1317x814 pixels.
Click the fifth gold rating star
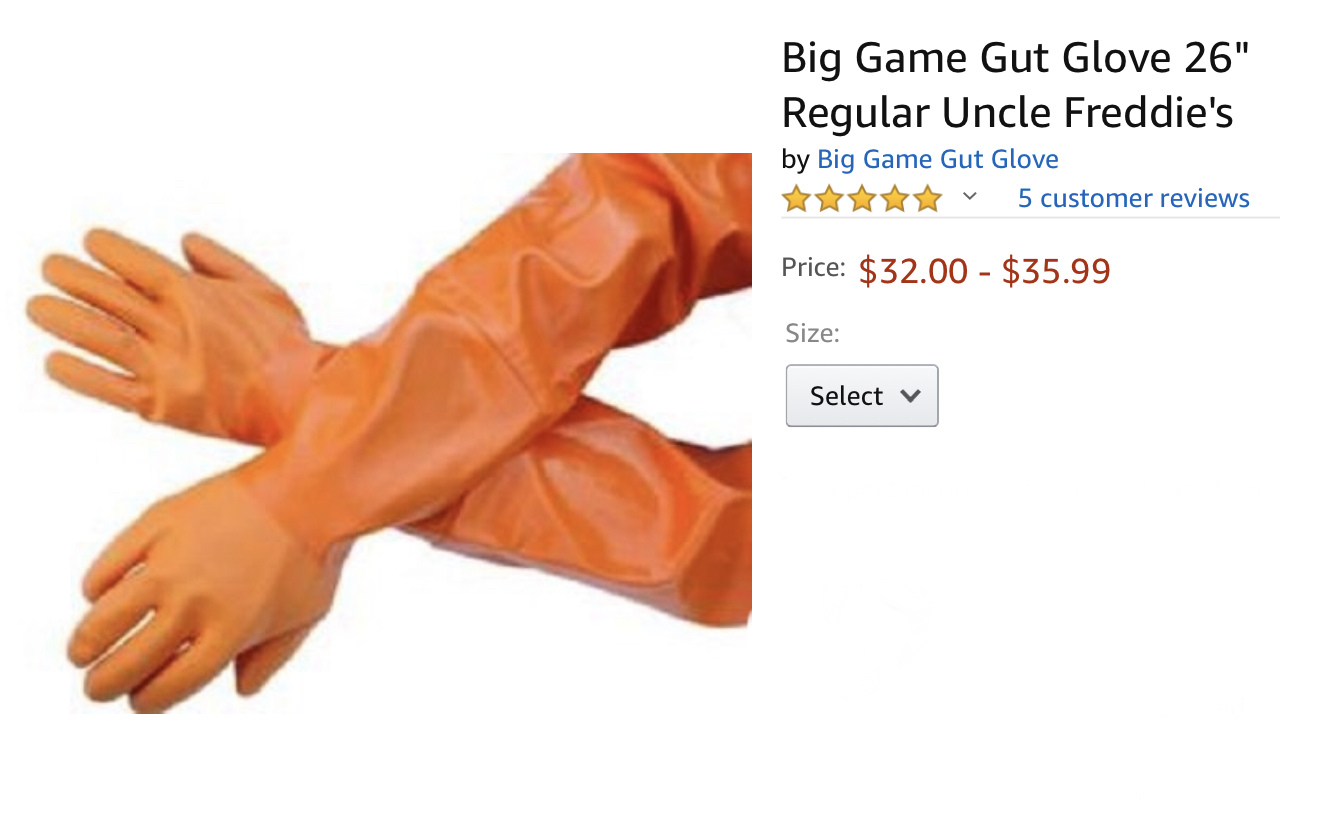tap(928, 199)
